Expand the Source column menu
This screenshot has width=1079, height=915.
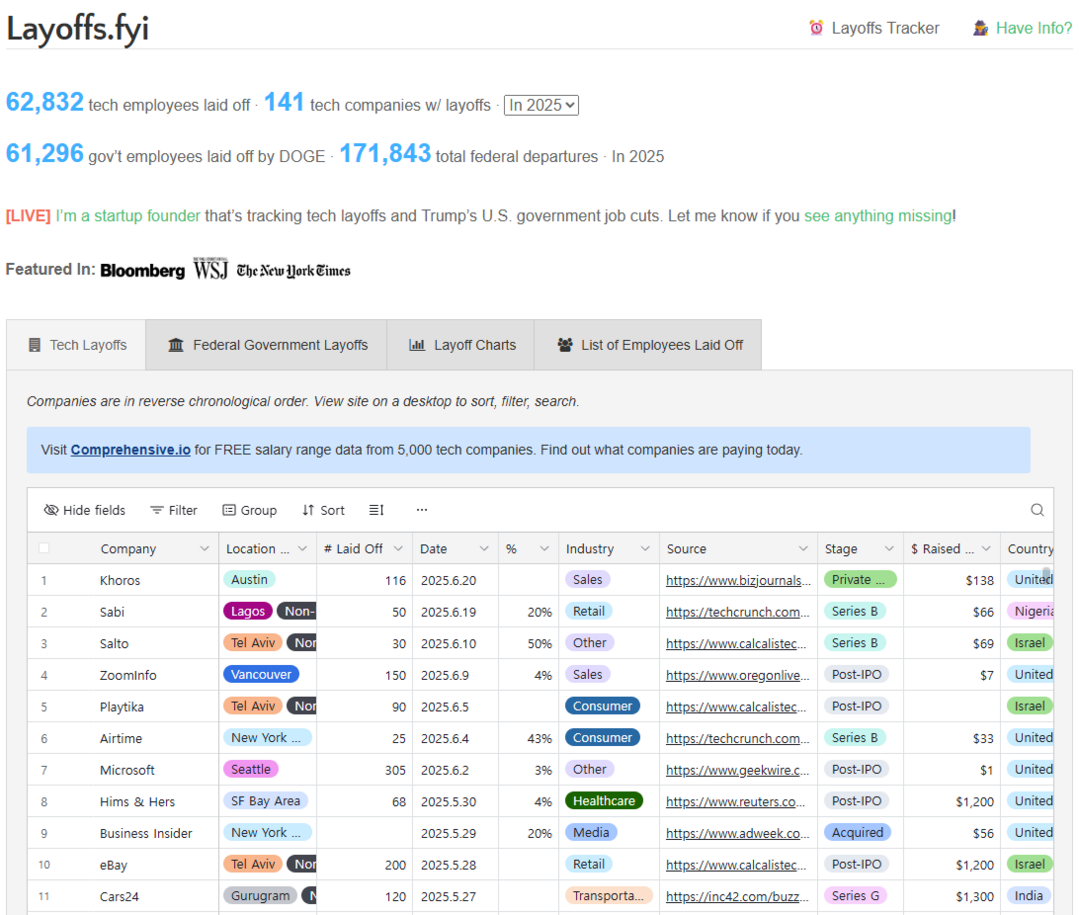click(803, 548)
